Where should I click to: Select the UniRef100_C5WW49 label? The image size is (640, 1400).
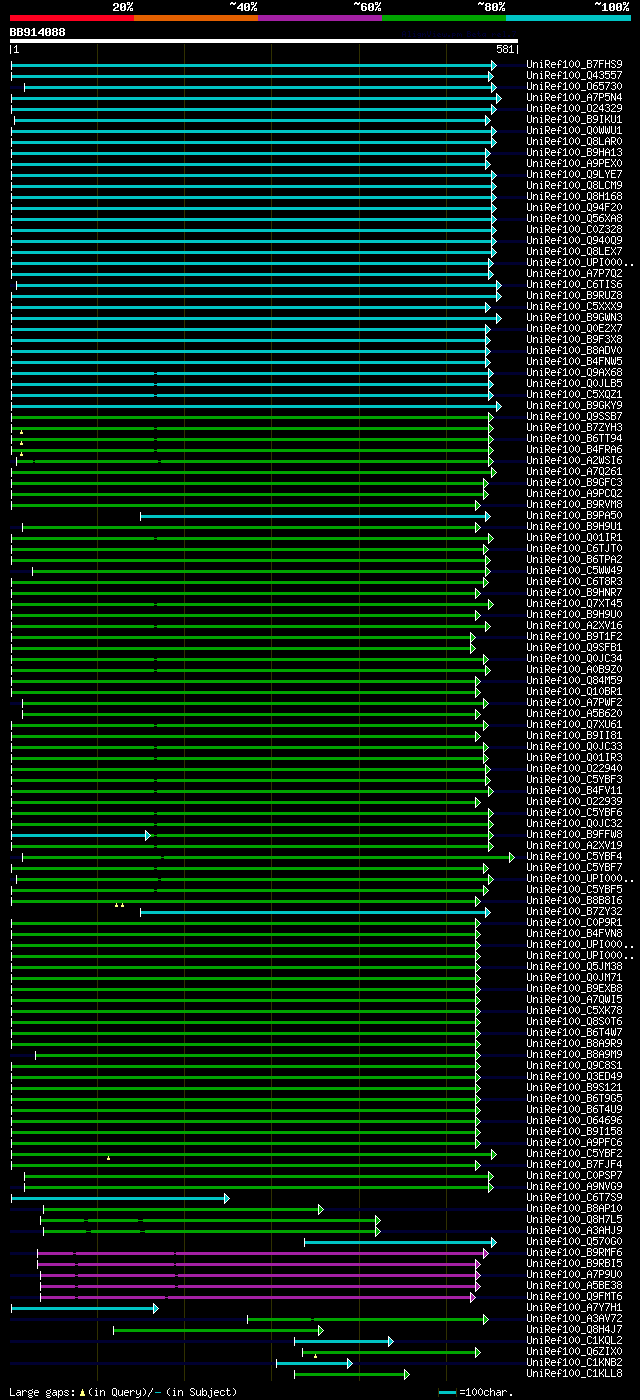tap(574, 570)
